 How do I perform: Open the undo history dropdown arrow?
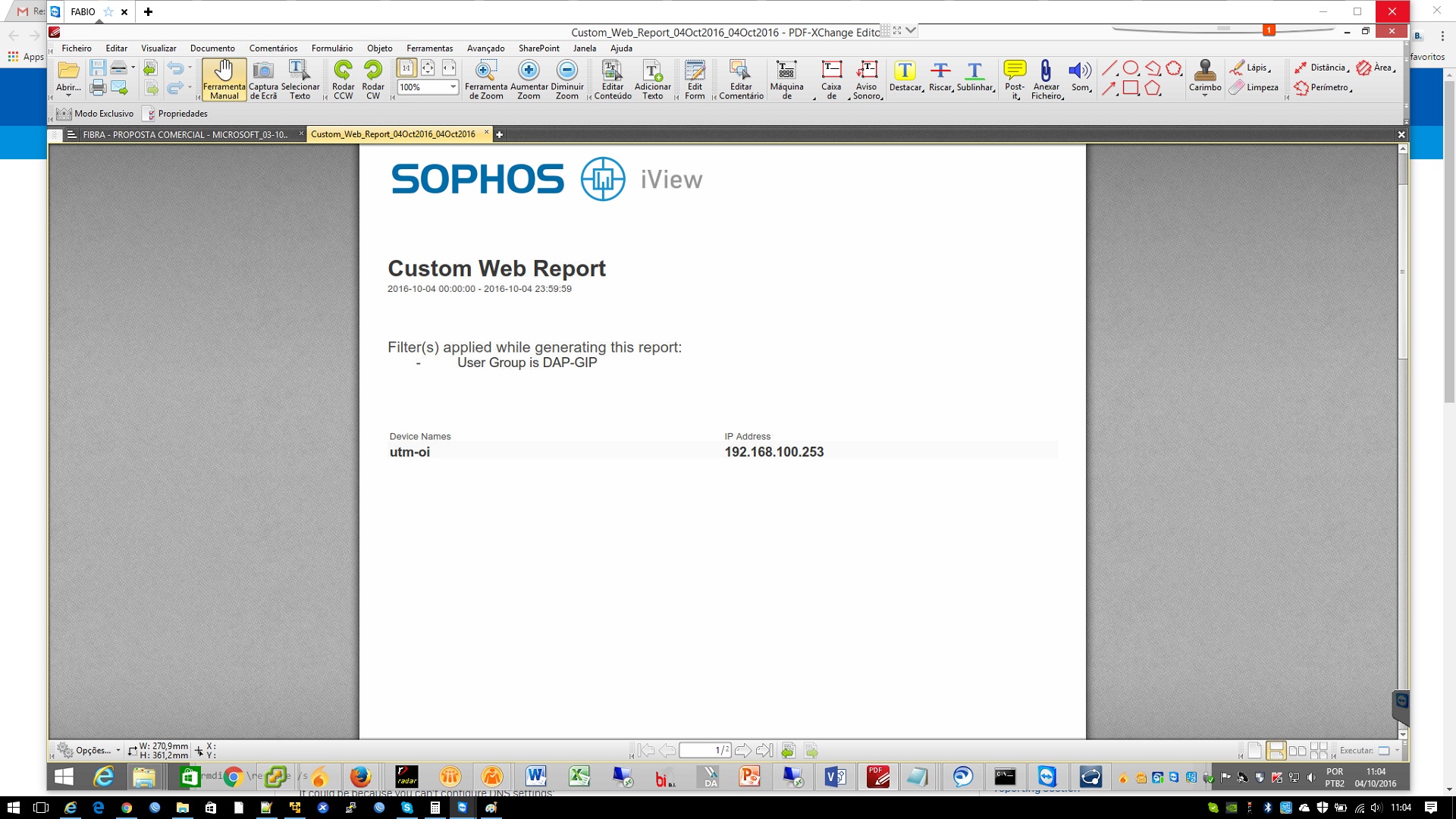(190, 67)
